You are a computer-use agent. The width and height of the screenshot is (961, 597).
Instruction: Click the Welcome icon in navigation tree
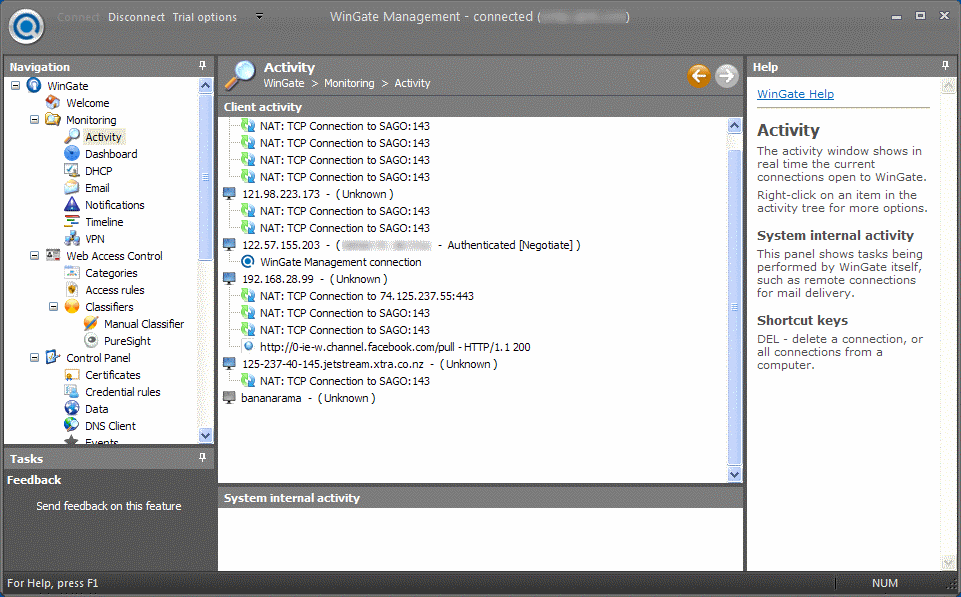[x=53, y=103]
